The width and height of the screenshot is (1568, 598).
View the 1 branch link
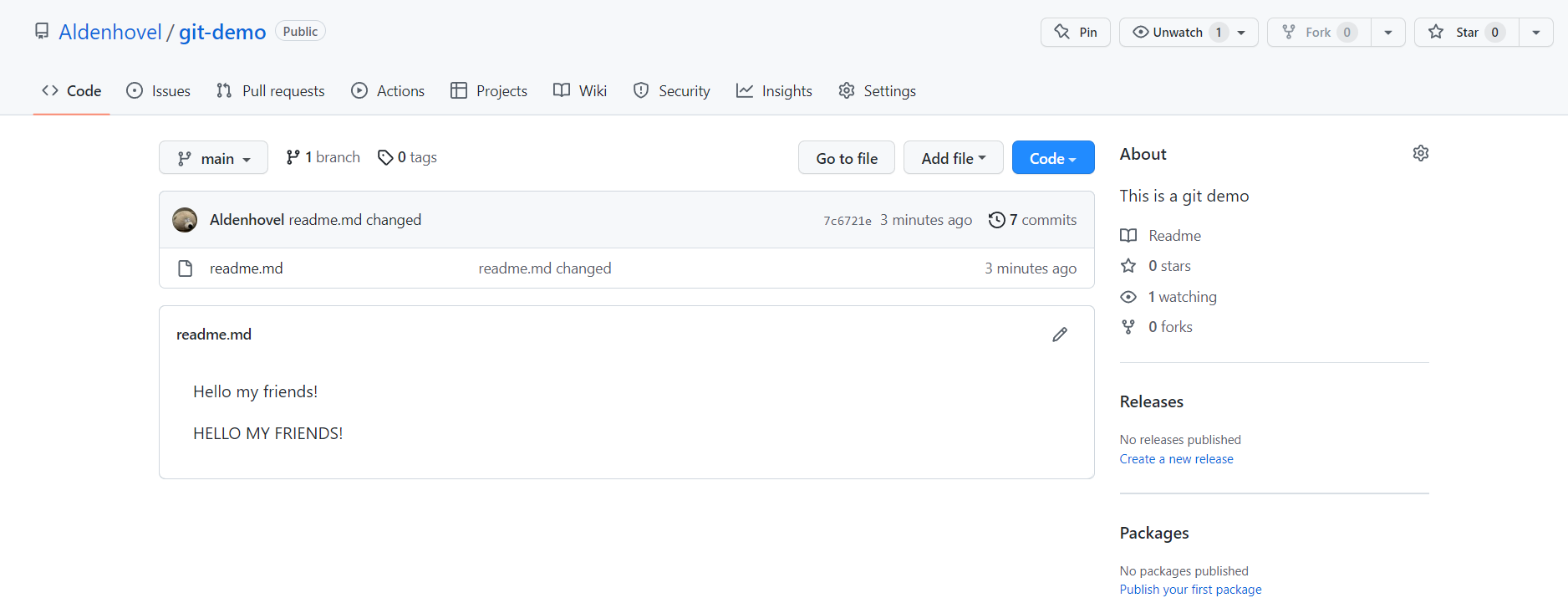pos(323,157)
